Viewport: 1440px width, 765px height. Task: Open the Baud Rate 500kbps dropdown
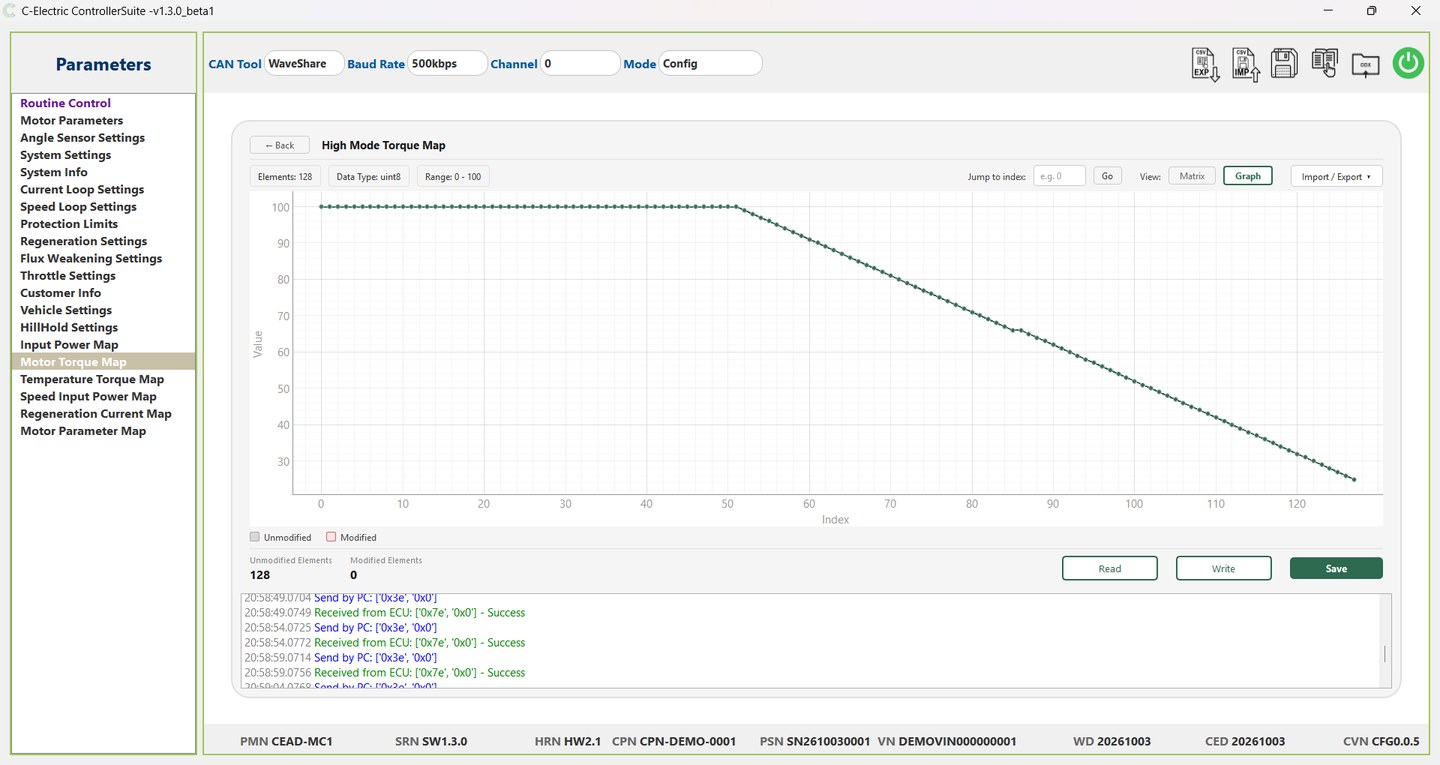448,63
